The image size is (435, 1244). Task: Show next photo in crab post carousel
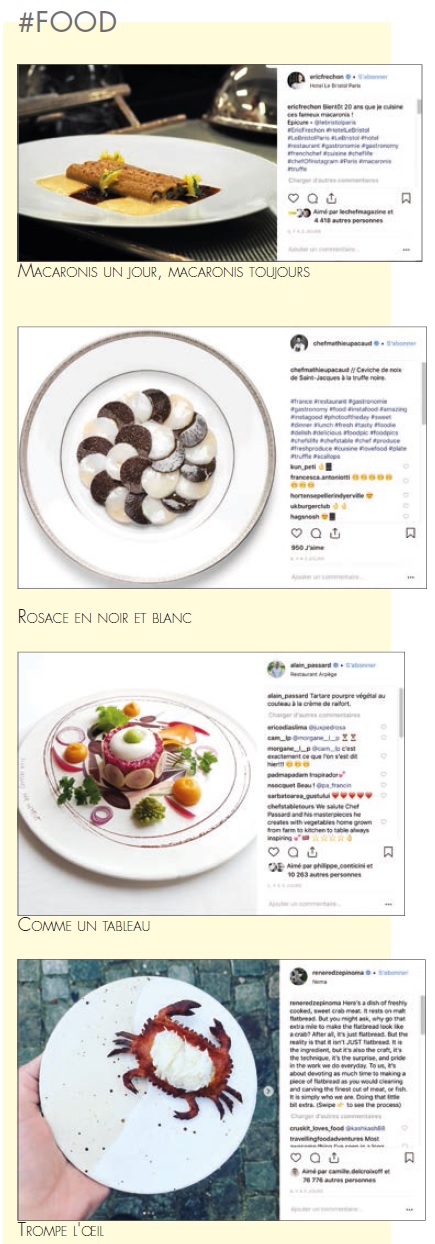[268, 1091]
